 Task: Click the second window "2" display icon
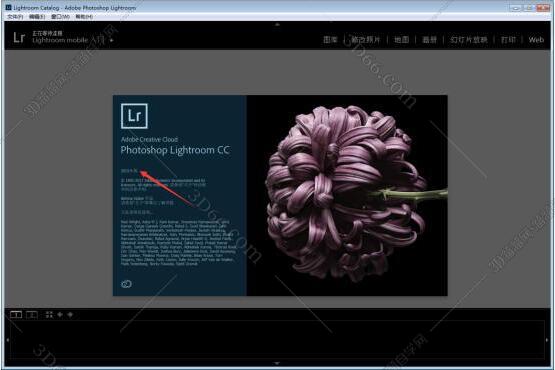tap(32, 314)
